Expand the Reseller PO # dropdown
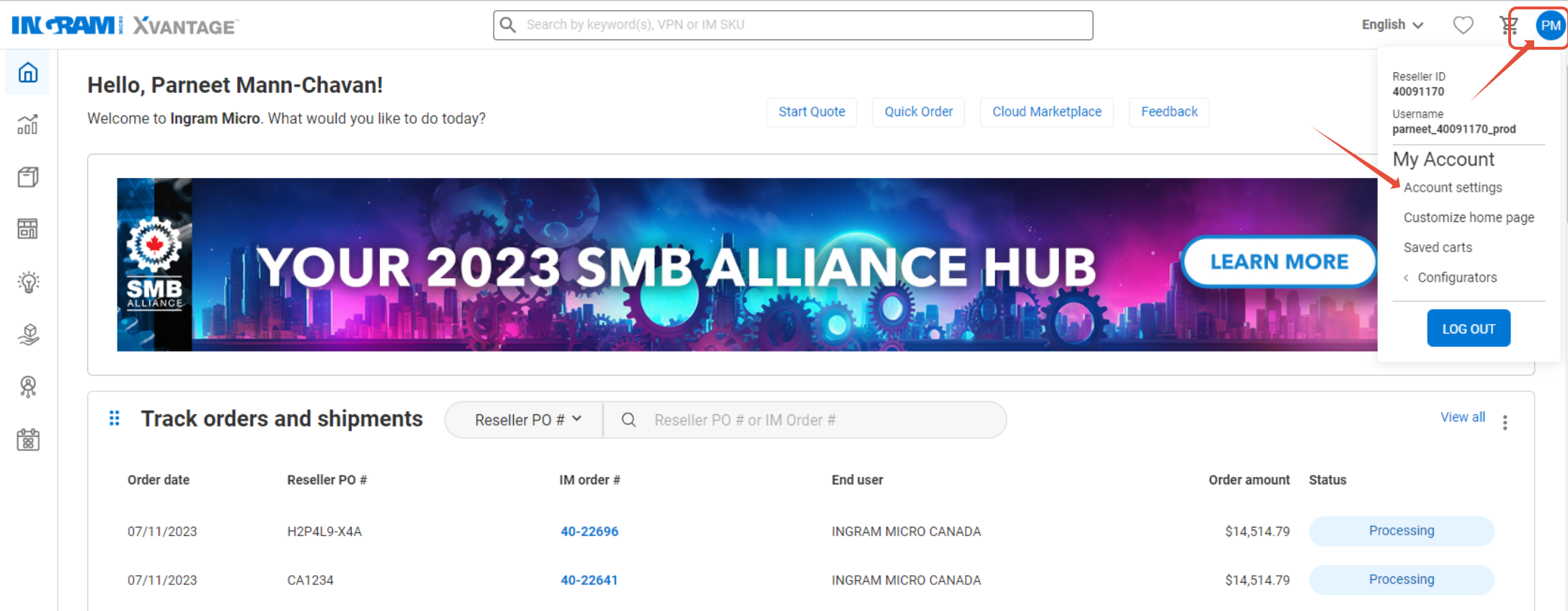The width and height of the screenshot is (1568, 611). pyautogui.click(x=528, y=419)
